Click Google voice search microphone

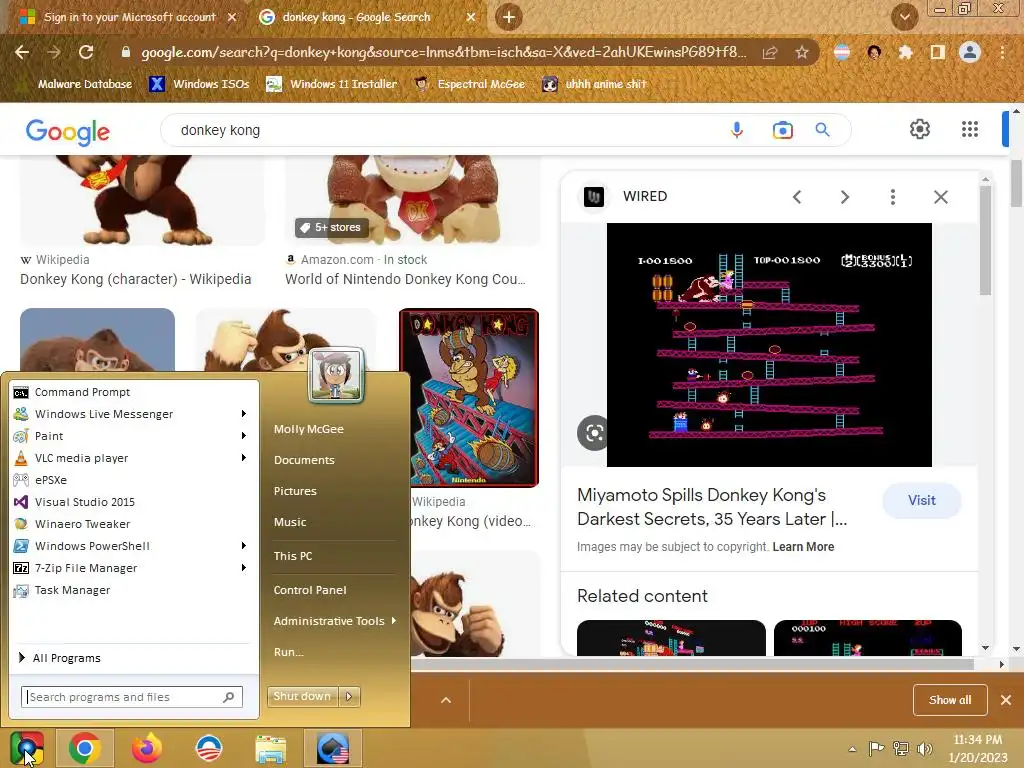(737, 130)
